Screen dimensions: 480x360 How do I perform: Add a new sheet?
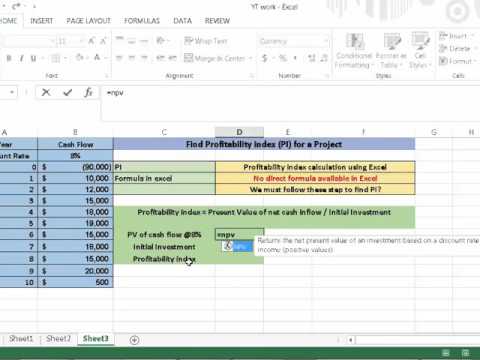point(134,340)
